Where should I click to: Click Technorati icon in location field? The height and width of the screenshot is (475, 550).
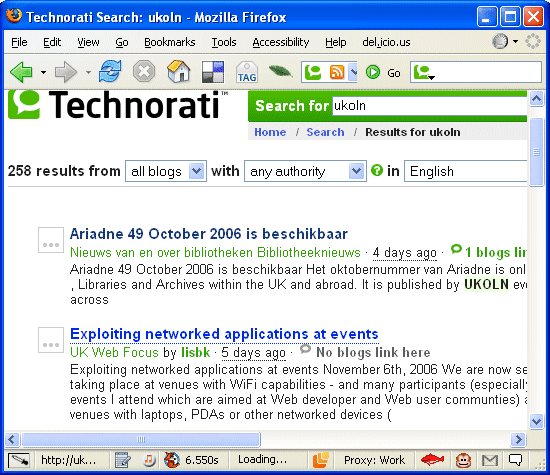coord(313,72)
